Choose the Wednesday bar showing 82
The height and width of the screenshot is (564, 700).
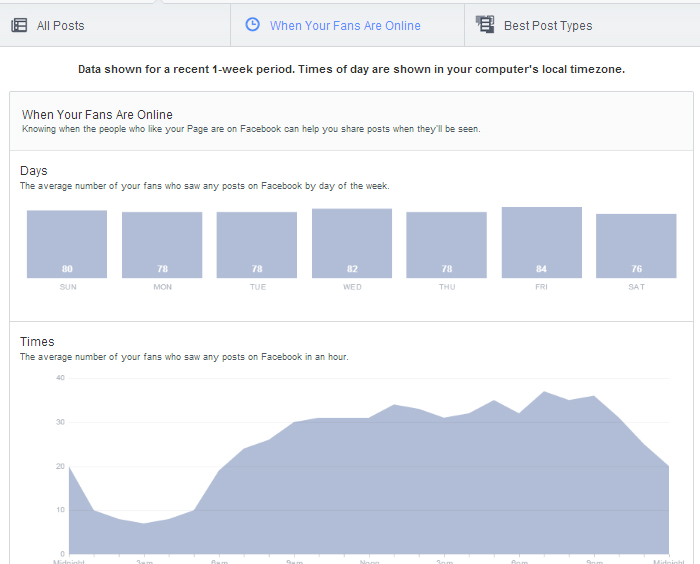pyautogui.click(x=352, y=243)
